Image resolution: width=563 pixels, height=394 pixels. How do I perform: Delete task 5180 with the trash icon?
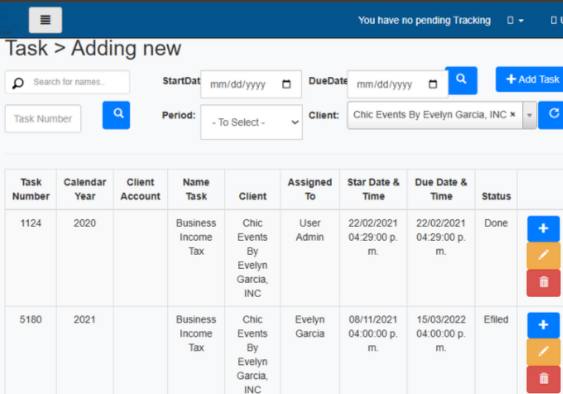pos(543,380)
